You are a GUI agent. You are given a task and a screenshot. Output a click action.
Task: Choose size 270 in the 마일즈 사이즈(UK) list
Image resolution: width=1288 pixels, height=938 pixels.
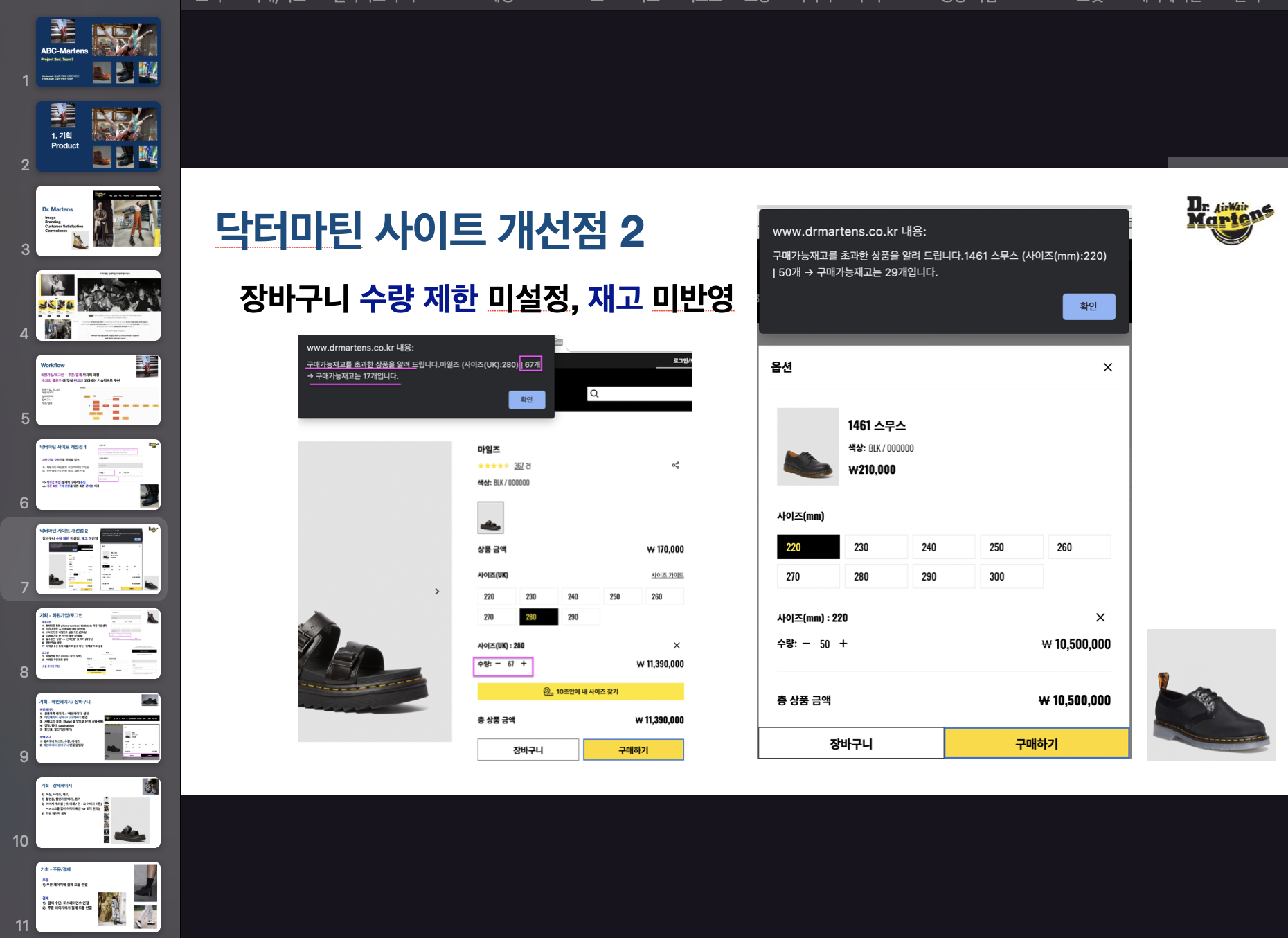[x=497, y=617]
